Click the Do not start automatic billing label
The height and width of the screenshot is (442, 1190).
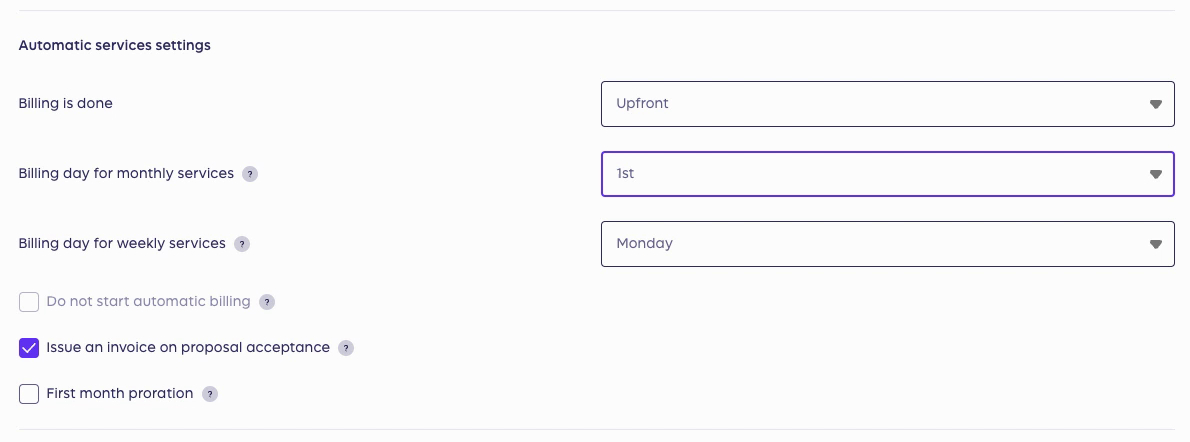(x=148, y=302)
